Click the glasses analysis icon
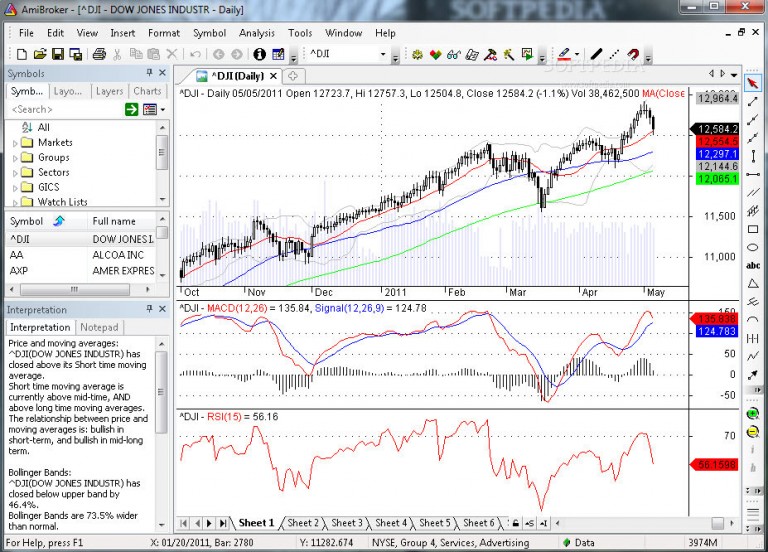Screen dimensions: 768x552 pyautogui.click(x=454, y=54)
